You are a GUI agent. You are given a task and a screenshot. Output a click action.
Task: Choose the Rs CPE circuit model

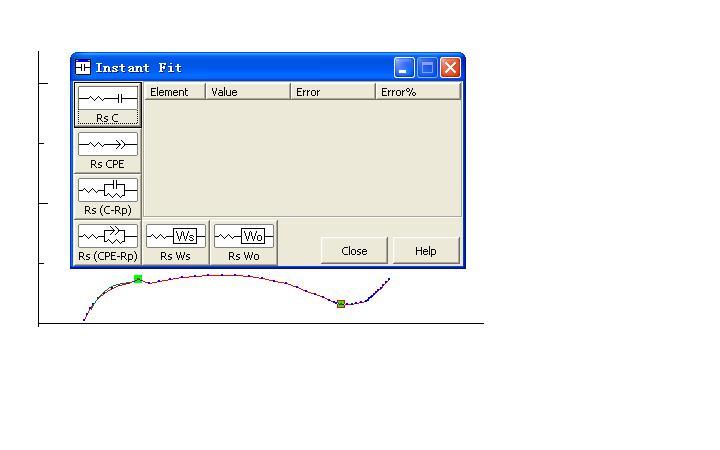point(107,151)
